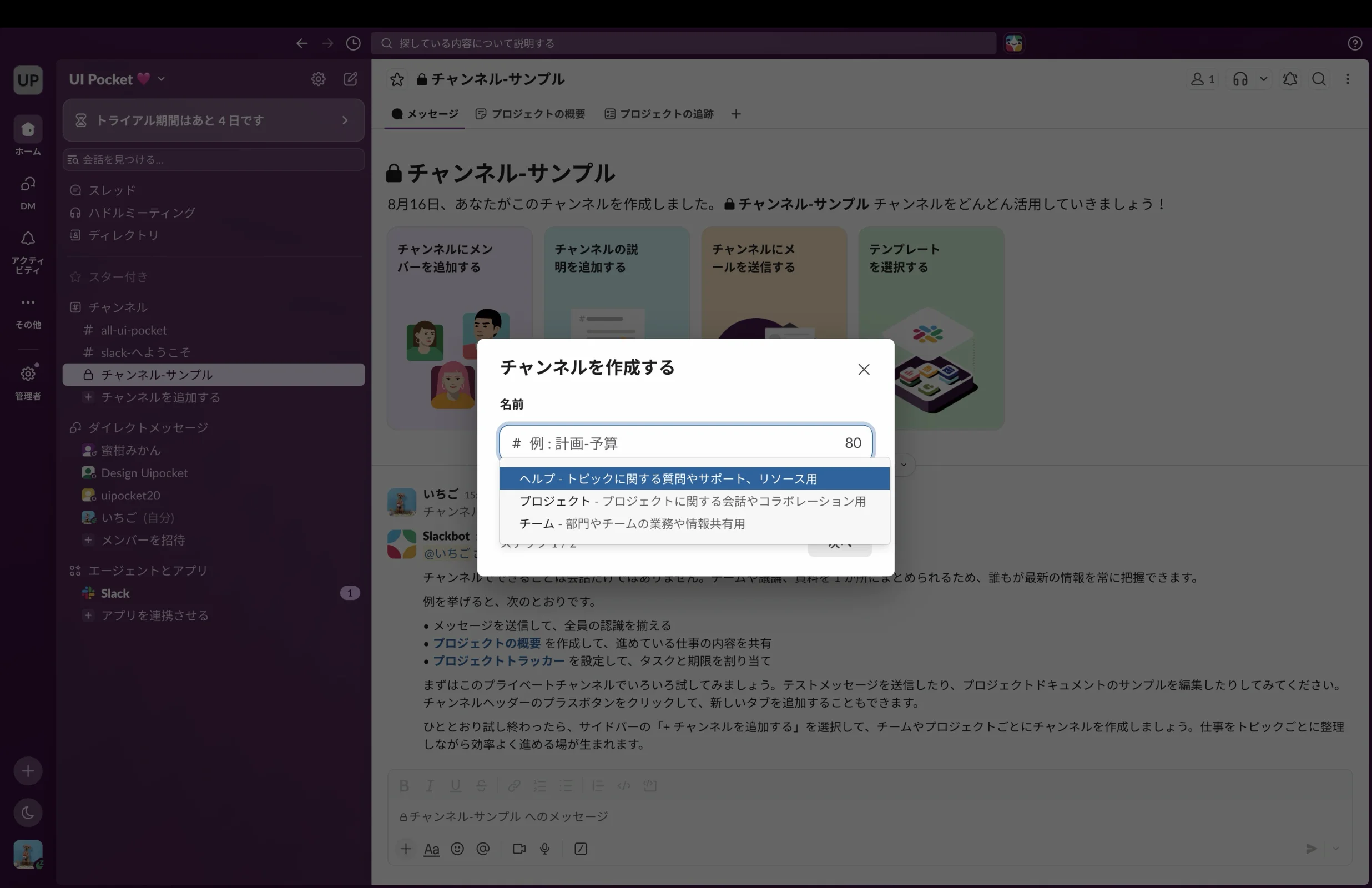Open DM with Design Uipocket
1372x888 pixels.
[x=213, y=472]
